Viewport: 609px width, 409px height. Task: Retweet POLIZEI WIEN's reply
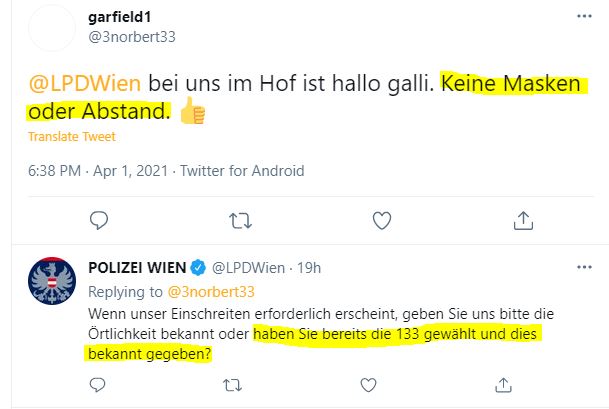coord(232,385)
